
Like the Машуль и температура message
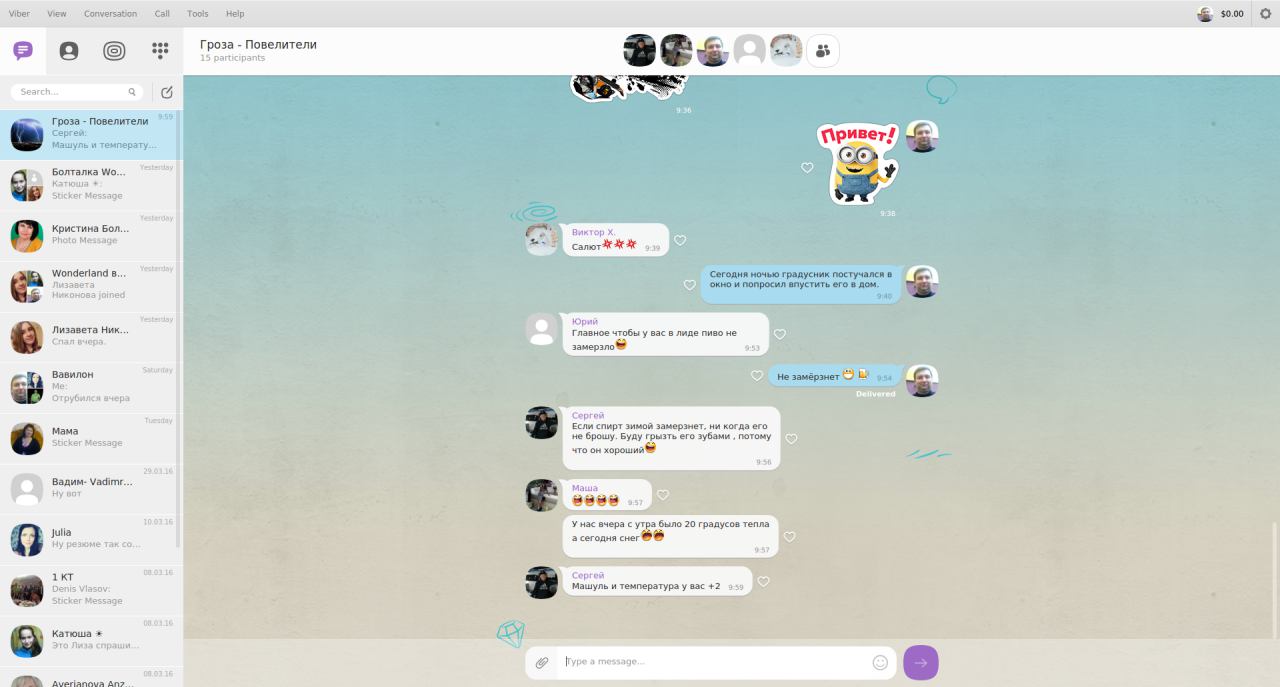763,581
